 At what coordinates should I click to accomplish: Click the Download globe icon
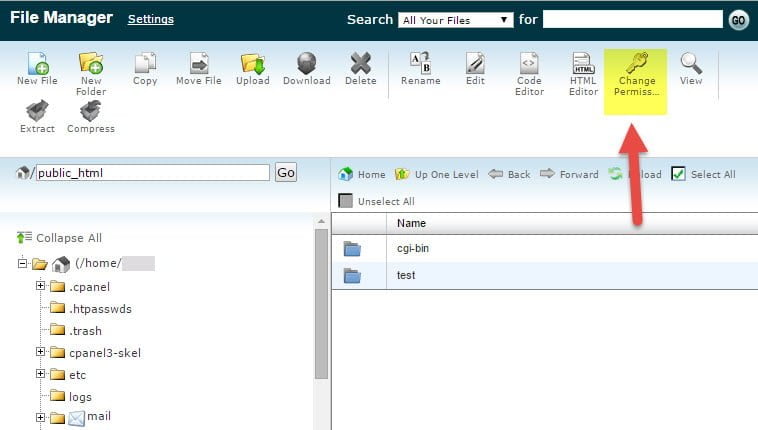(306, 65)
